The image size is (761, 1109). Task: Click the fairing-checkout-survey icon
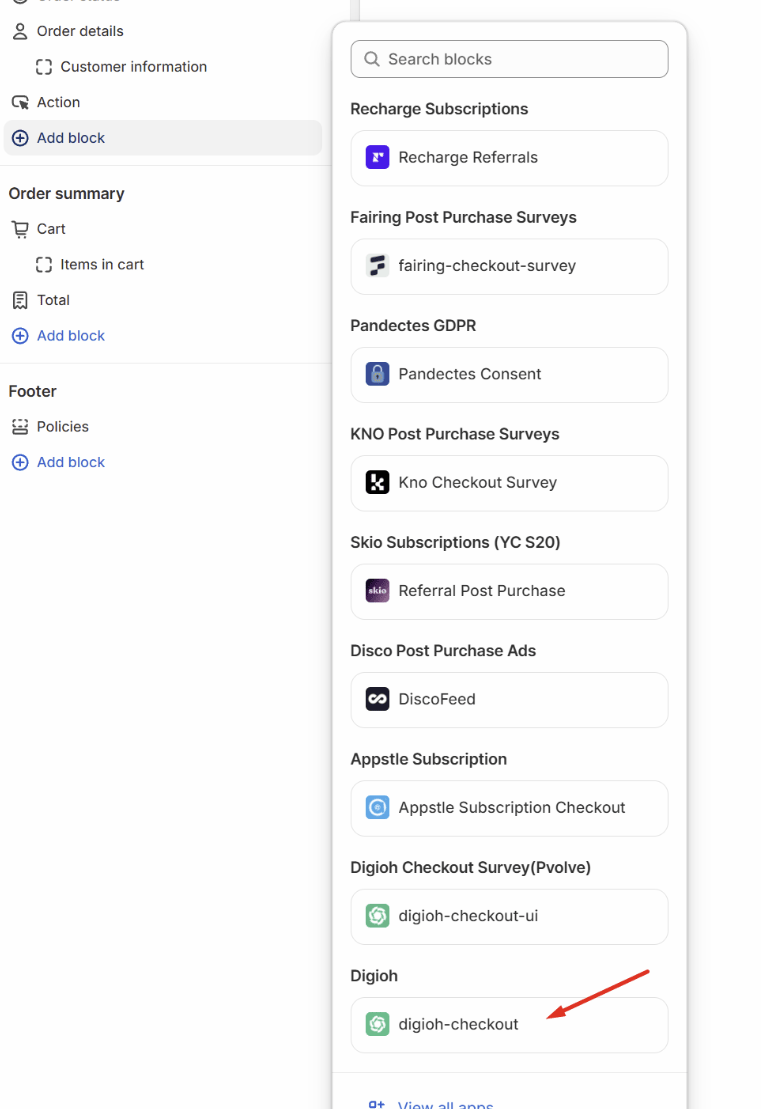click(377, 266)
